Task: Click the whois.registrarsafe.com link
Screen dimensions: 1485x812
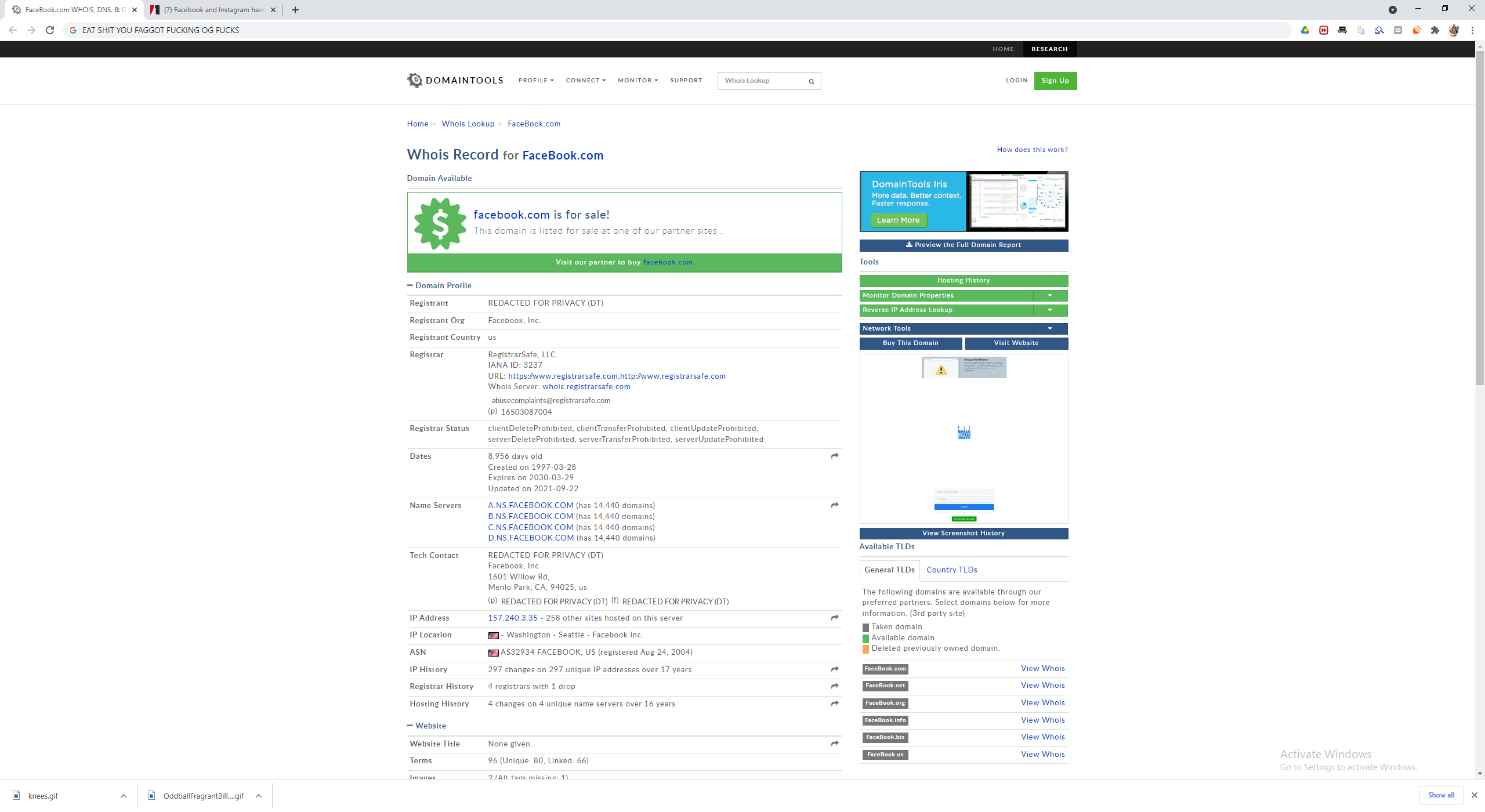Action: click(x=586, y=387)
